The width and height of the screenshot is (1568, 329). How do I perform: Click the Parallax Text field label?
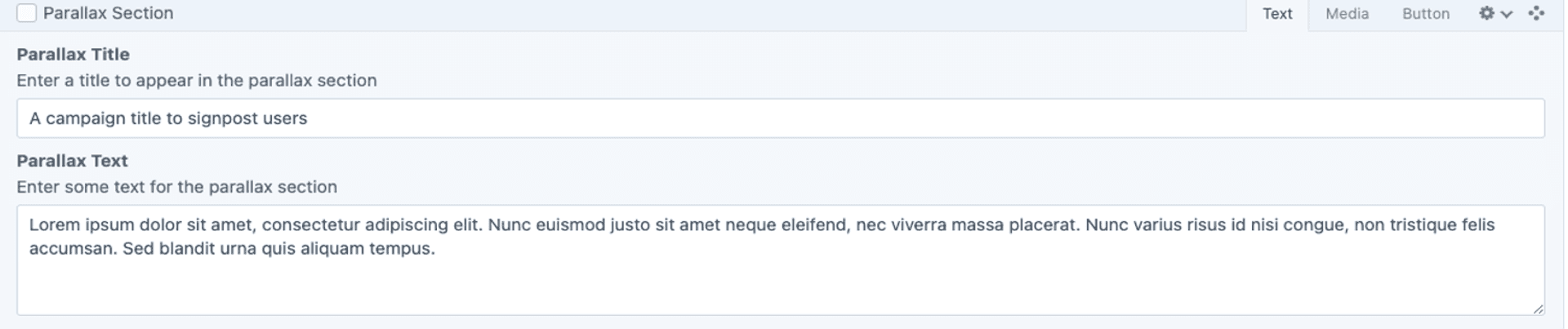tap(72, 161)
